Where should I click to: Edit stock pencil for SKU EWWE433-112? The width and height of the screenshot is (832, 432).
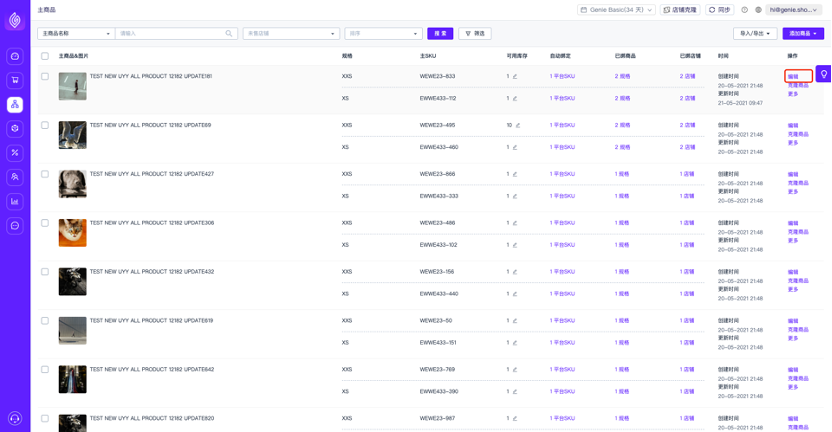515,98
